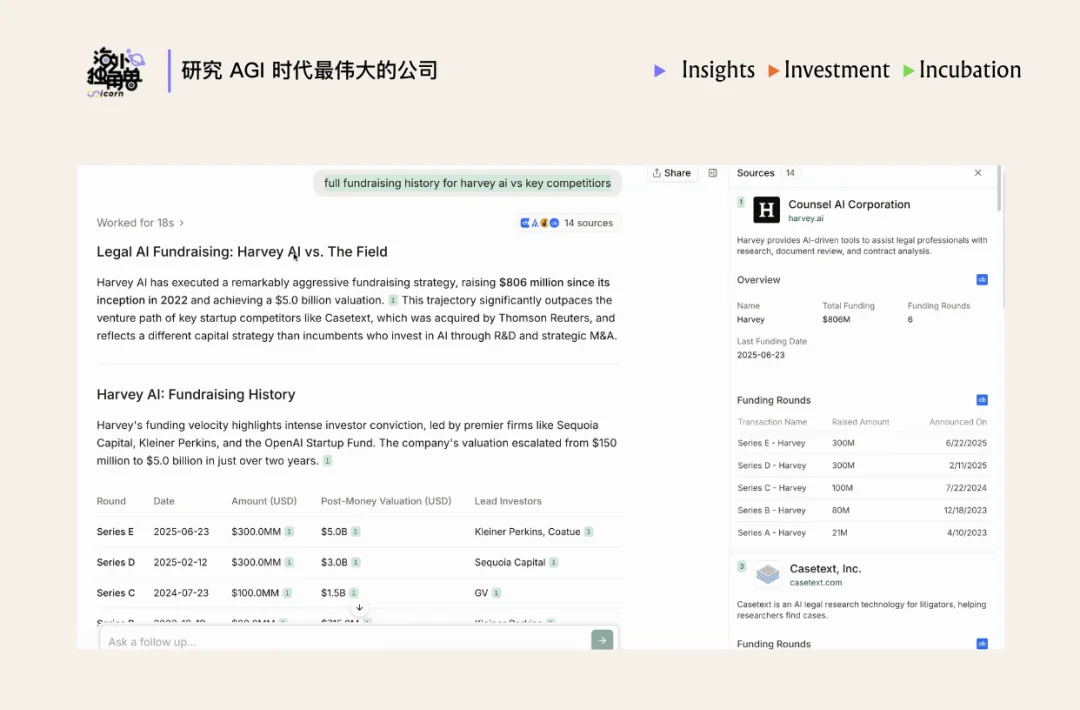Click the 海外独角兽 unicorn logo

pyautogui.click(x=115, y=71)
